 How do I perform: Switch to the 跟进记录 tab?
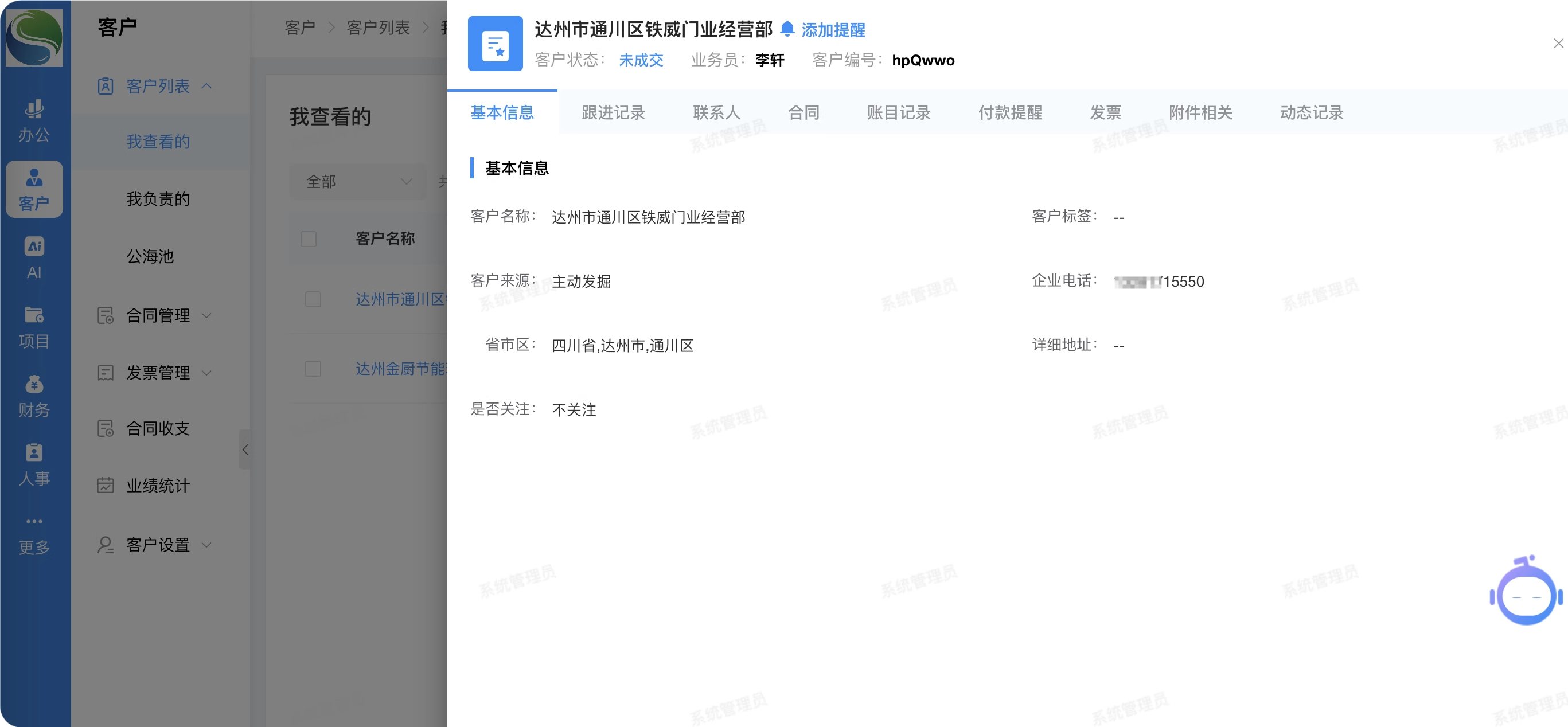click(613, 112)
